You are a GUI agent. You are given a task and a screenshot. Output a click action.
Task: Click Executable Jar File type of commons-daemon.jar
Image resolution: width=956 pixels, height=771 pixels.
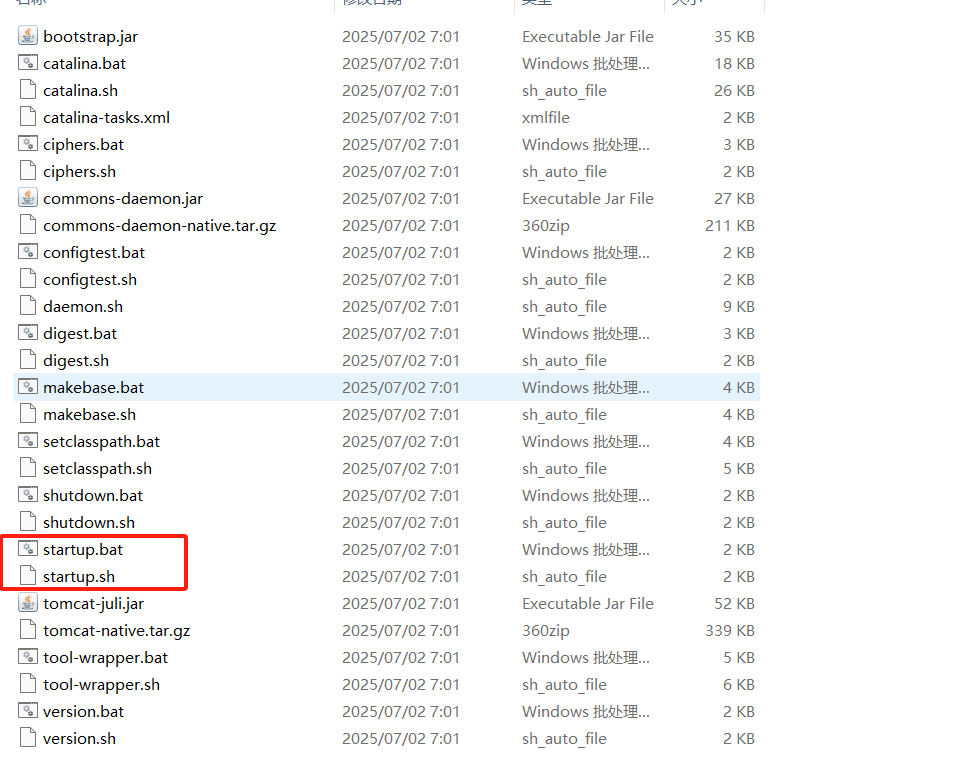click(x=588, y=199)
